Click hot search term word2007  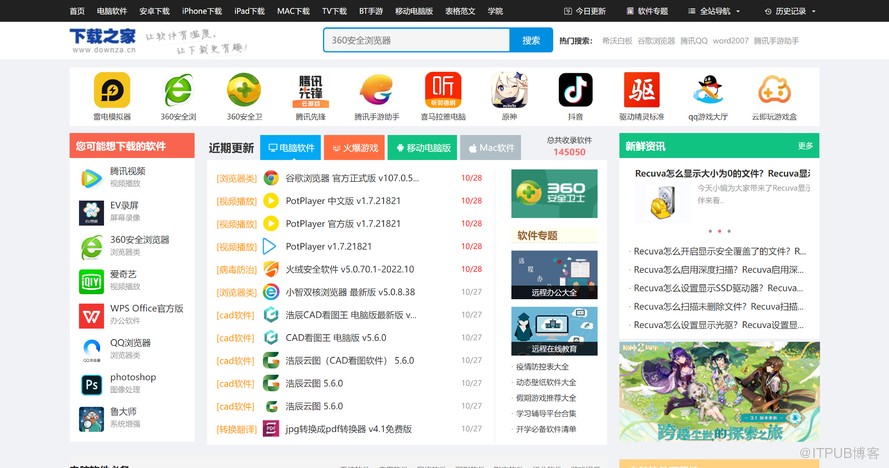(x=730, y=41)
